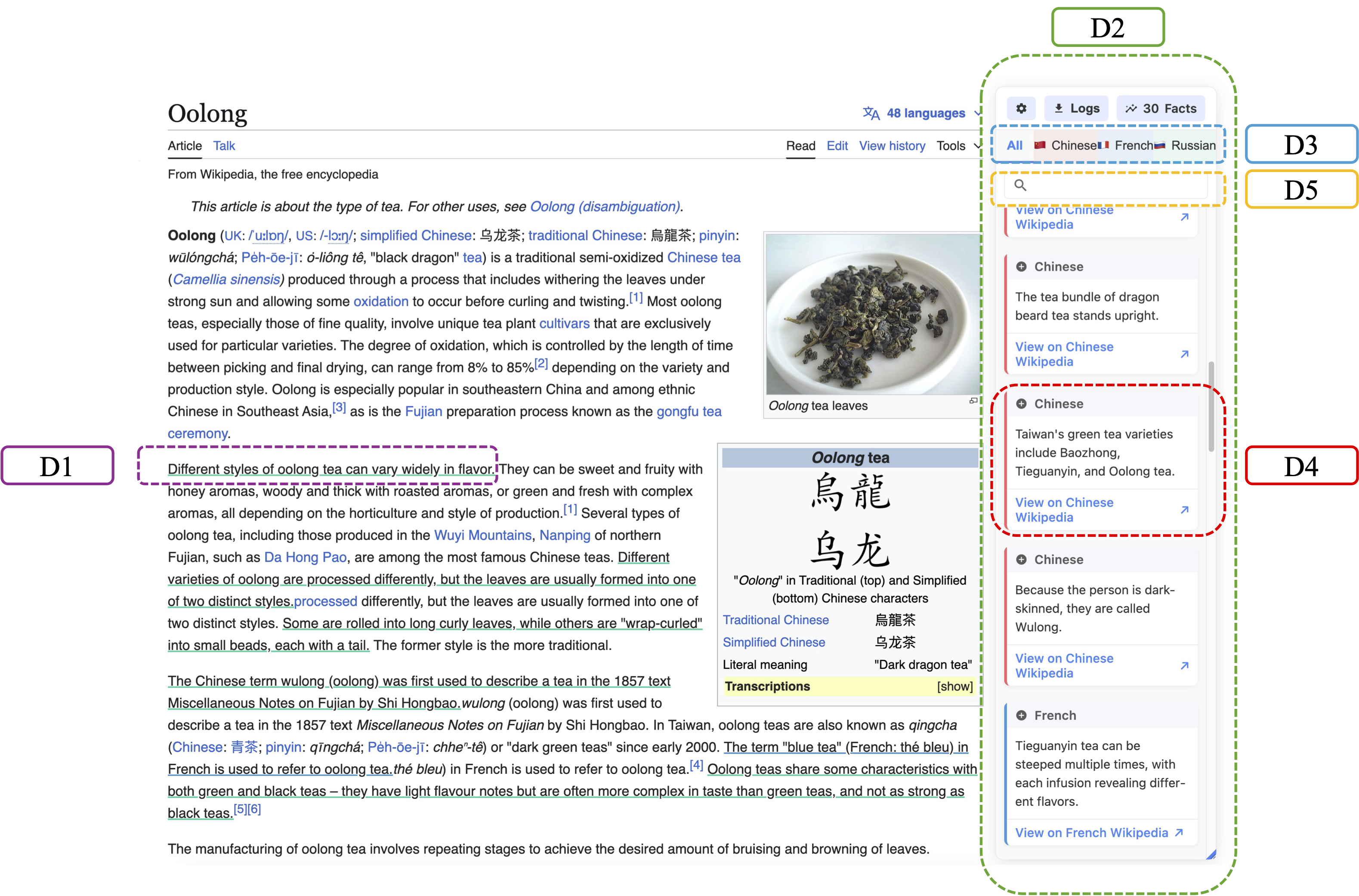Switch to the Talk tab
The width and height of the screenshot is (1359, 896).
pos(224,146)
